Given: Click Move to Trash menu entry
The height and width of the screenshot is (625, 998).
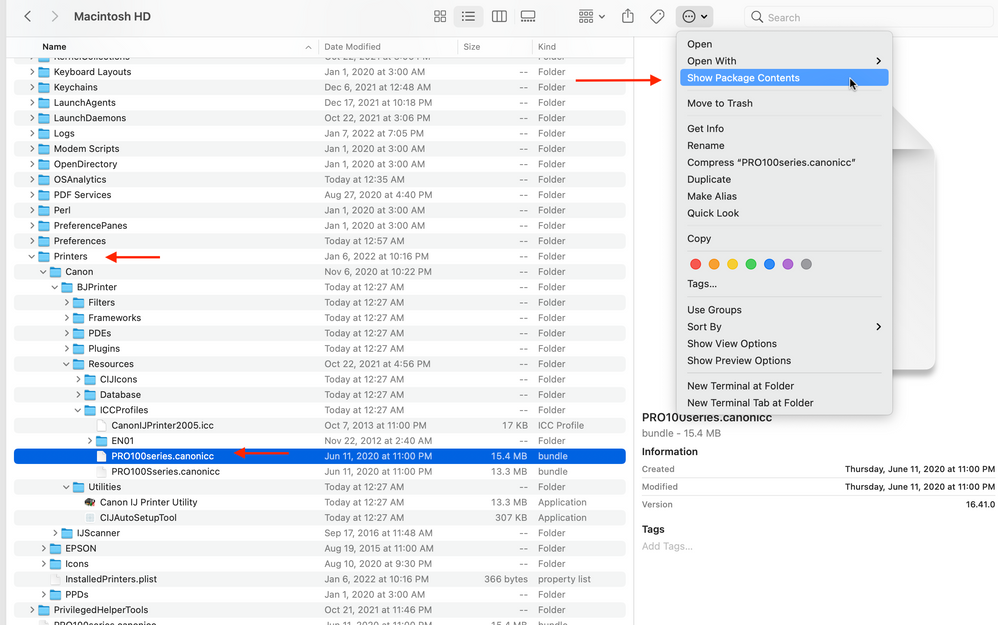Looking at the screenshot, I should click(720, 103).
